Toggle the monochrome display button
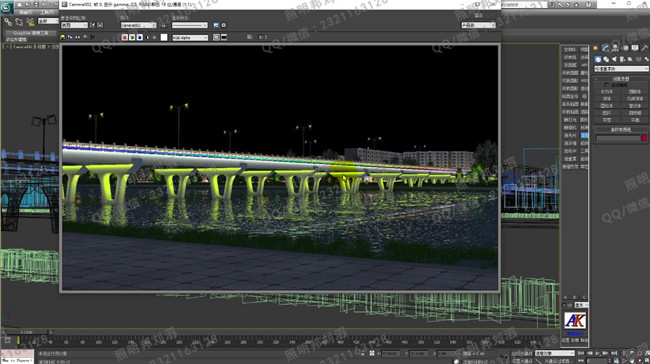650x364 pixels. pos(155,37)
